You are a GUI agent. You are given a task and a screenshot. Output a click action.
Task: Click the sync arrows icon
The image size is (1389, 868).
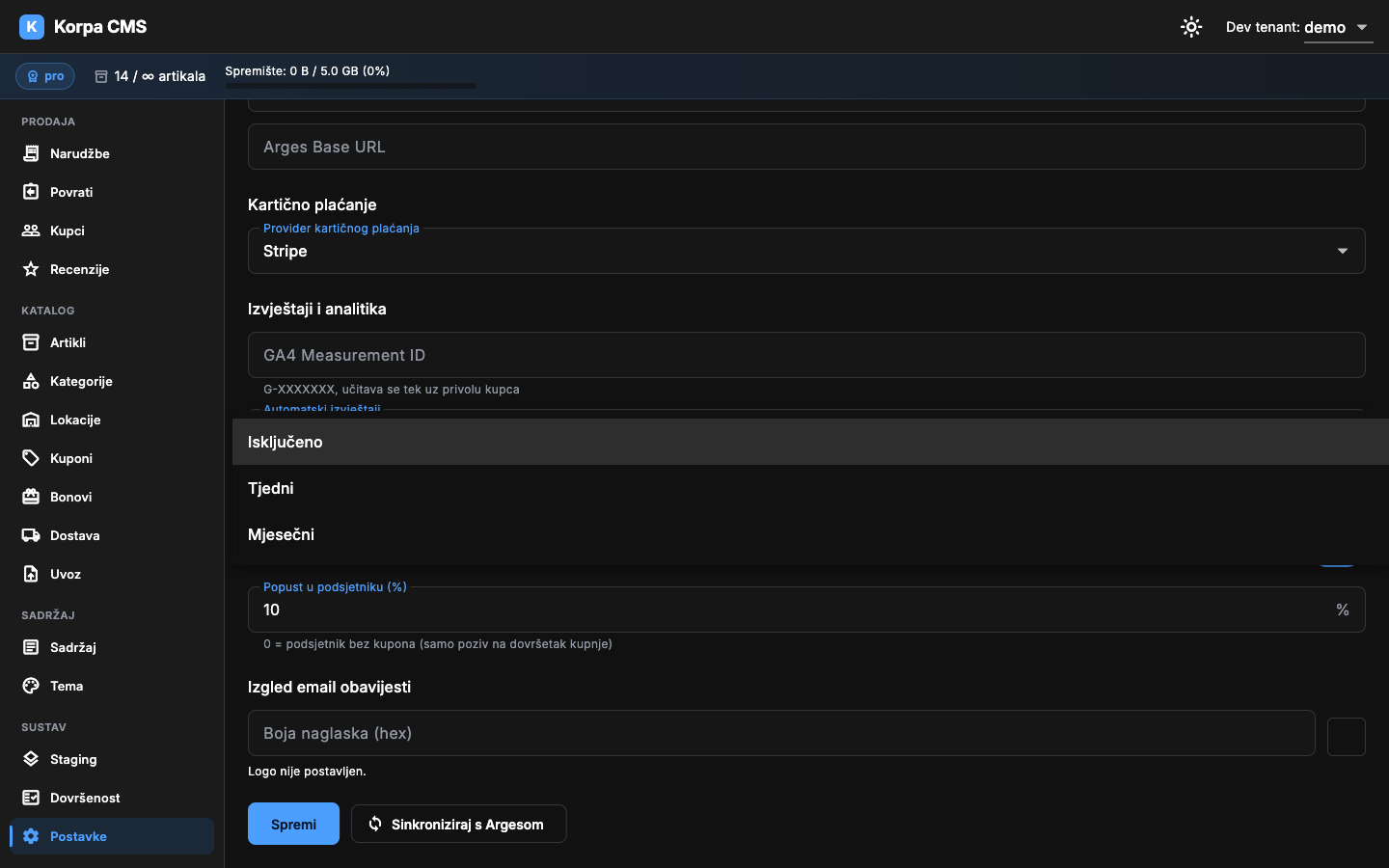pyautogui.click(x=375, y=824)
